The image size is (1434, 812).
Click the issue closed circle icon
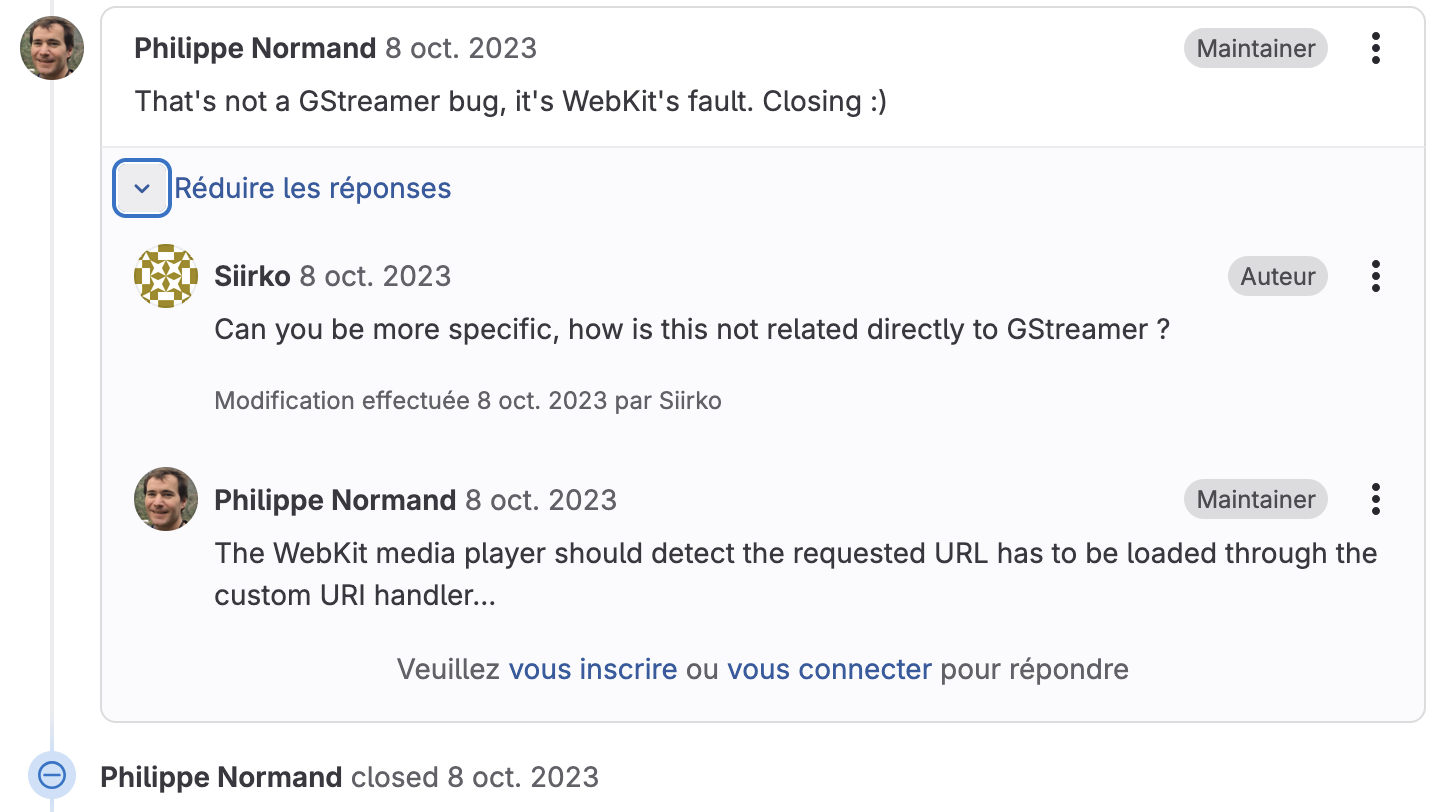(x=52, y=775)
